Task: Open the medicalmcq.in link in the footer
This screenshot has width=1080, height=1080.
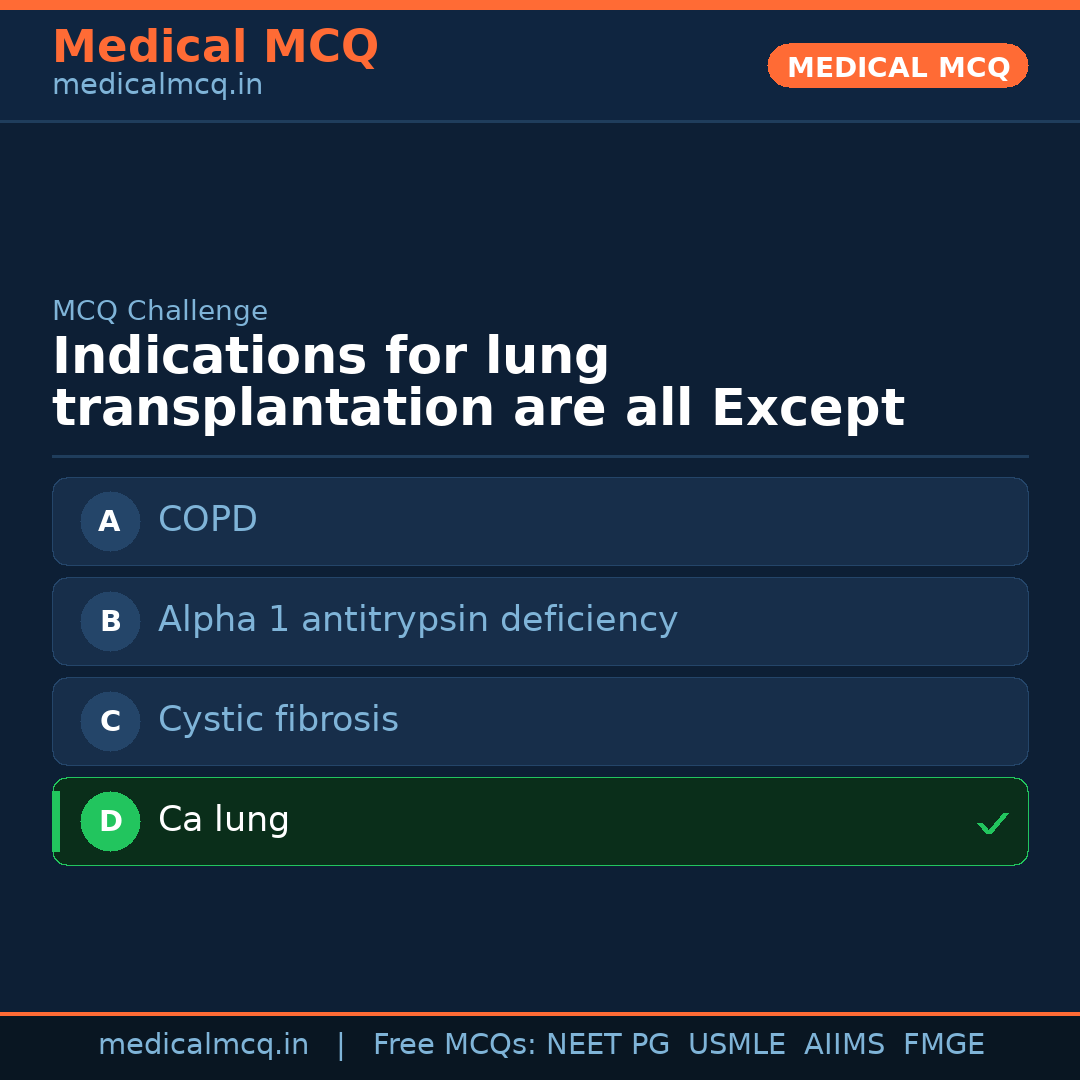Action: click(203, 1045)
